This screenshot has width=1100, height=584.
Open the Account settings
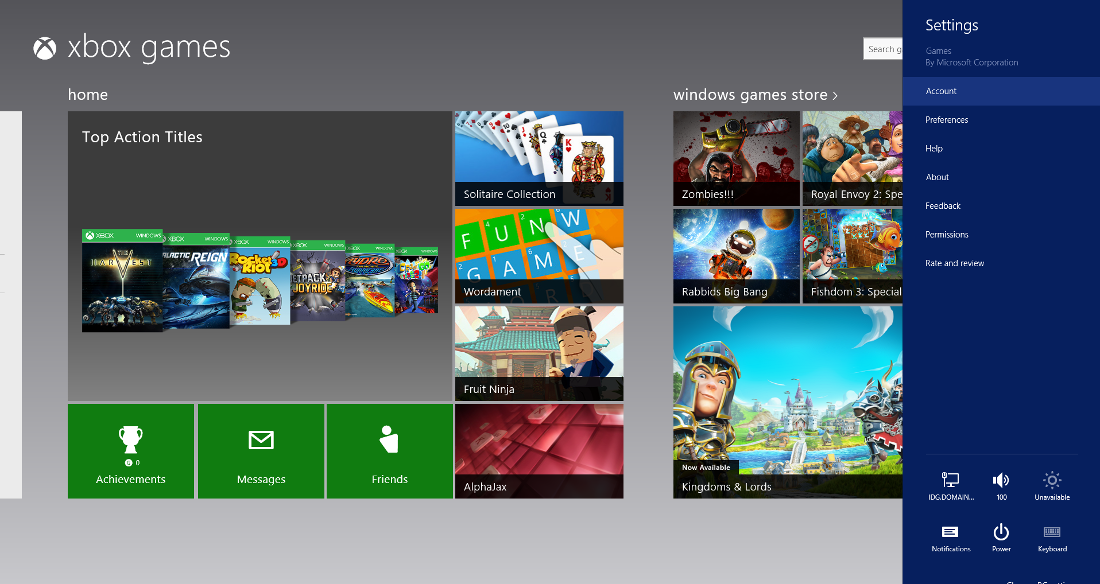[1001, 91]
